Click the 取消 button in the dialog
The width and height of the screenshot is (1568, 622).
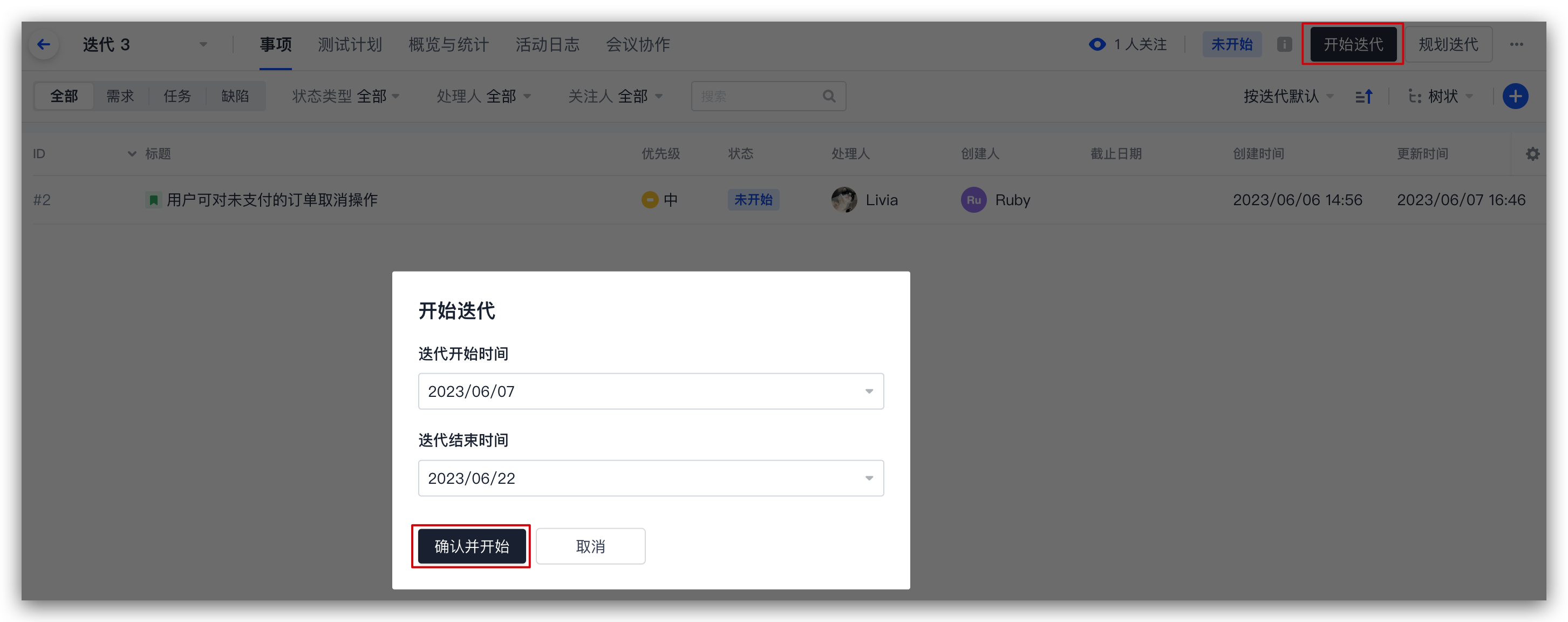(x=590, y=546)
